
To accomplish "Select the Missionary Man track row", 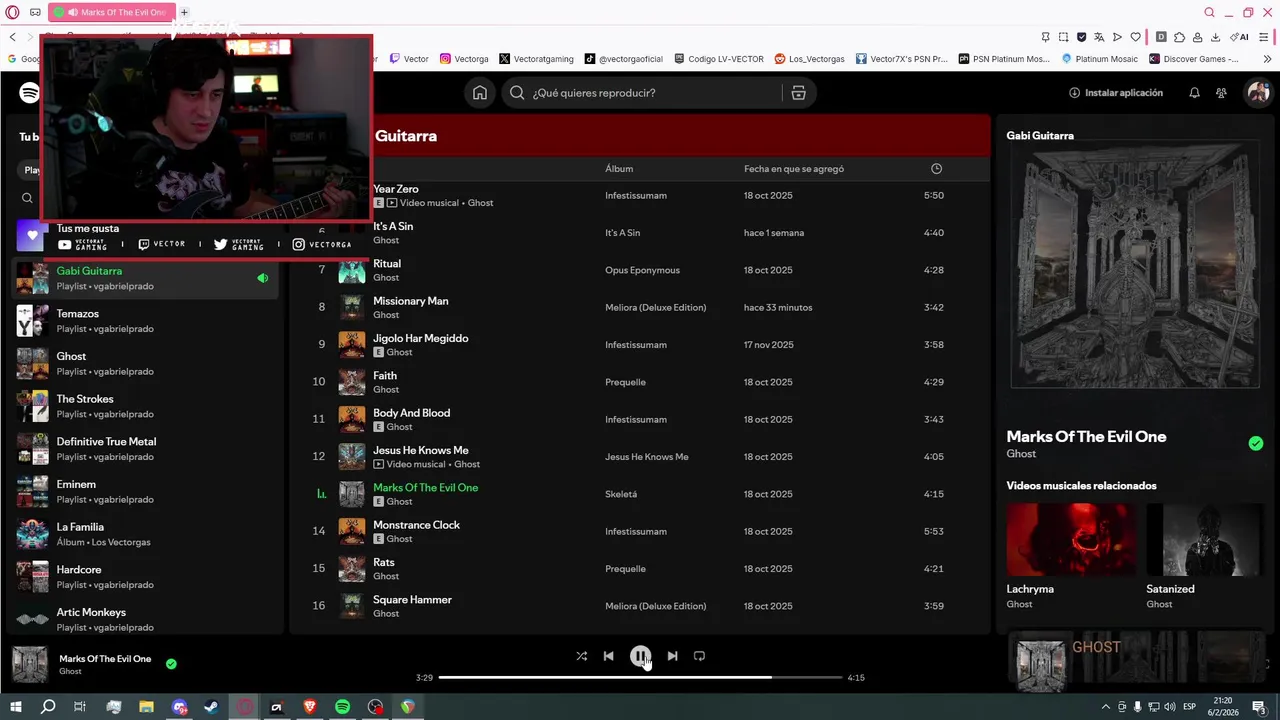I will pyautogui.click(x=640, y=307).
